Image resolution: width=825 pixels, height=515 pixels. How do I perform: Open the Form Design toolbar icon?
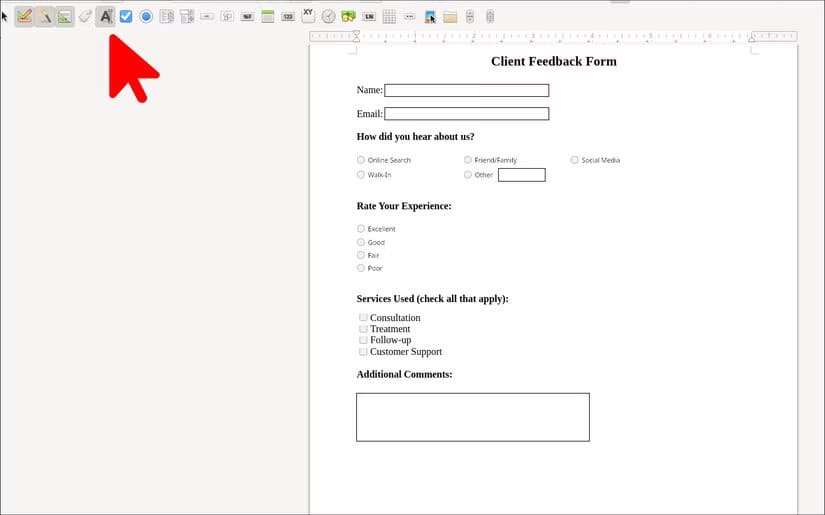[x=65, y=16]
